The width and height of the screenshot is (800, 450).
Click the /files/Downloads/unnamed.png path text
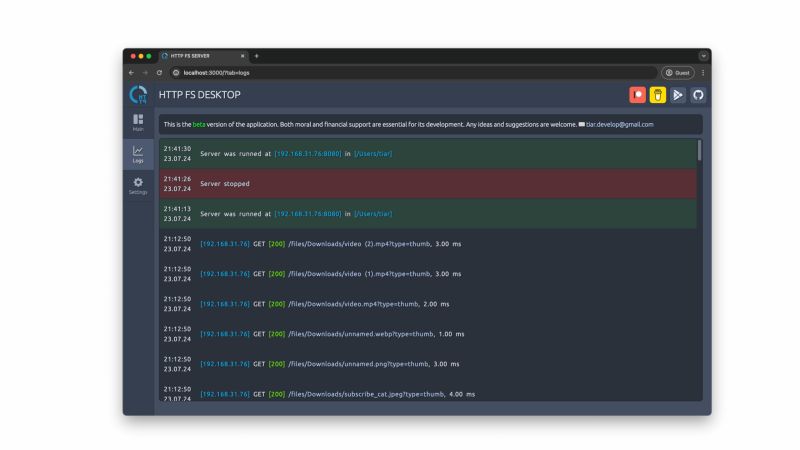click(x=358, y=364)
